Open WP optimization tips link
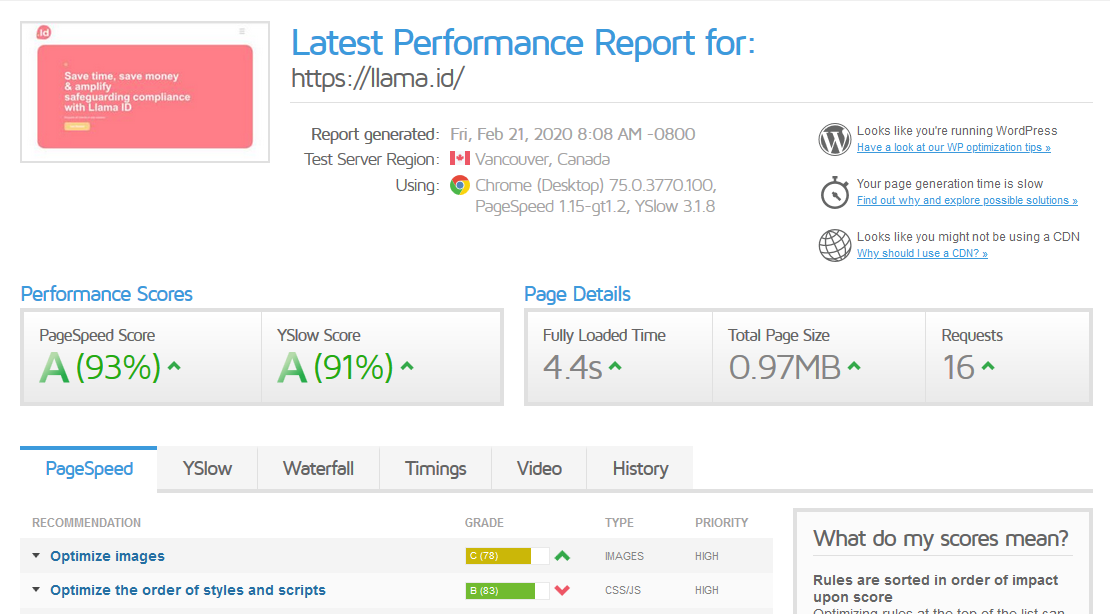The image size is (1110, 614). [953, 148]
